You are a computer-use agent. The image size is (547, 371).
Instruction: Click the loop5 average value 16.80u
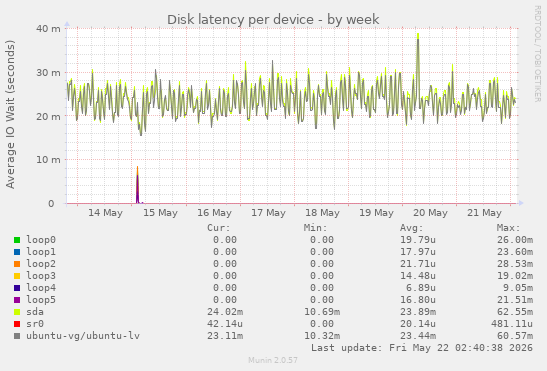click(418, 300)
